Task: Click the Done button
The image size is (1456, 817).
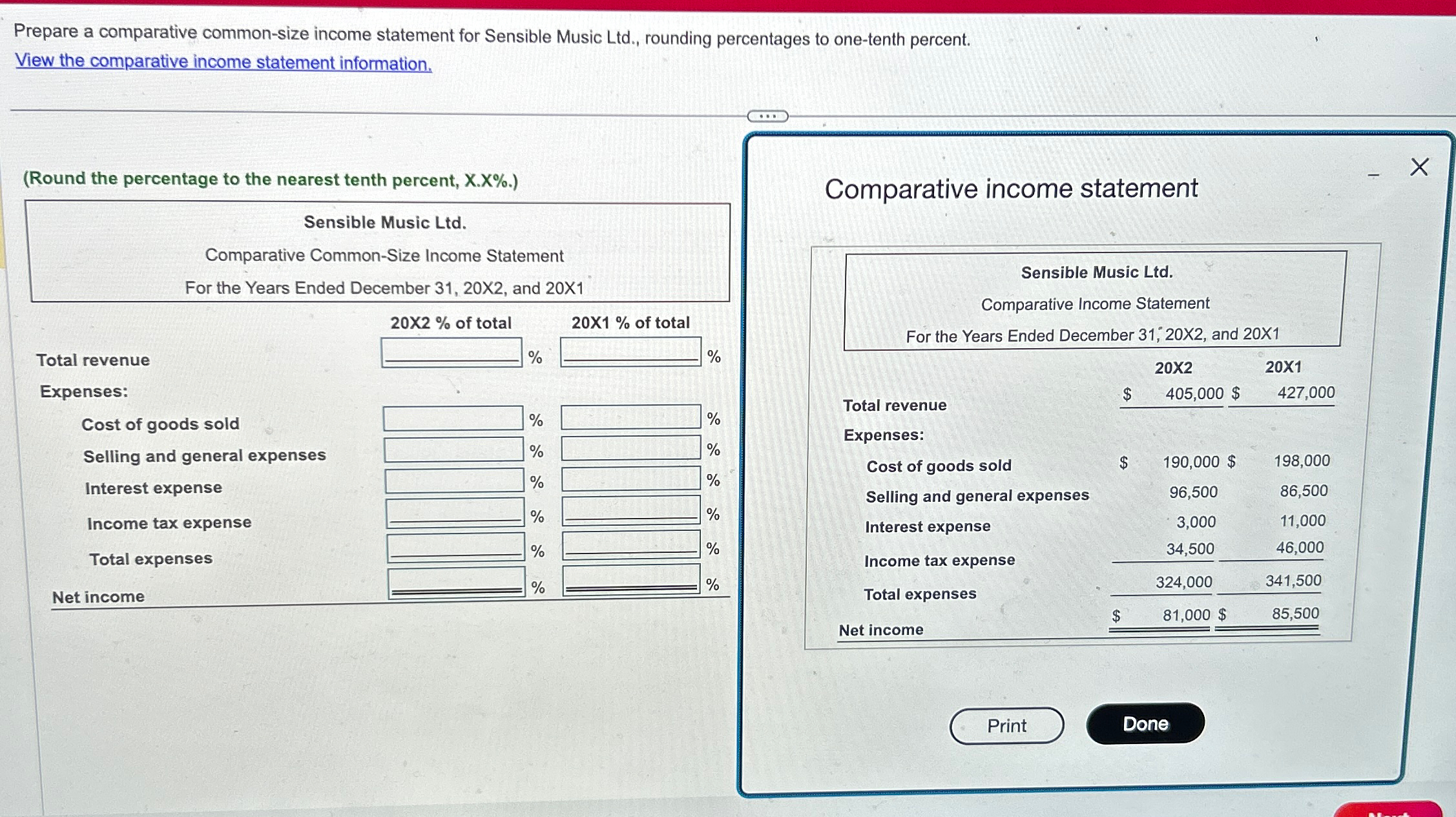Action: 1145,723
